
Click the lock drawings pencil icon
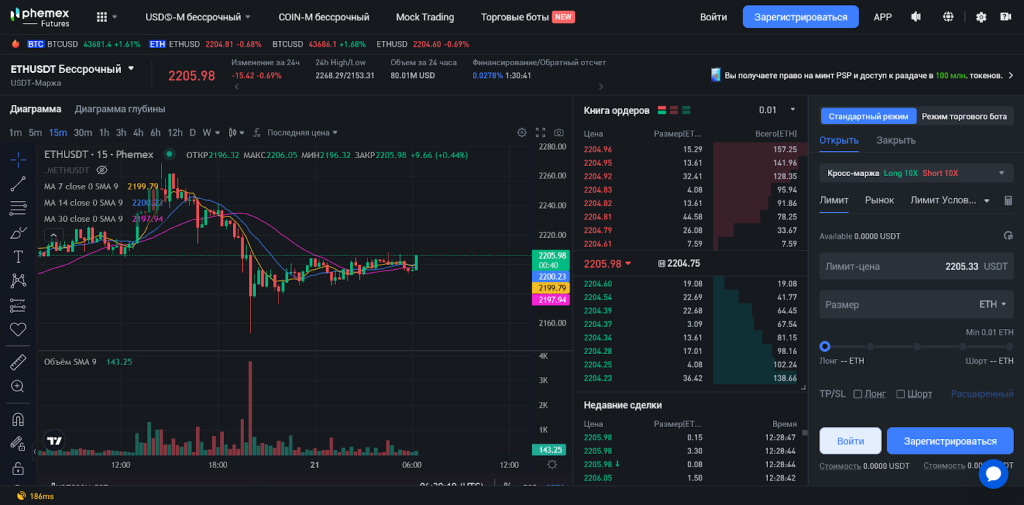tap(18, 444)
